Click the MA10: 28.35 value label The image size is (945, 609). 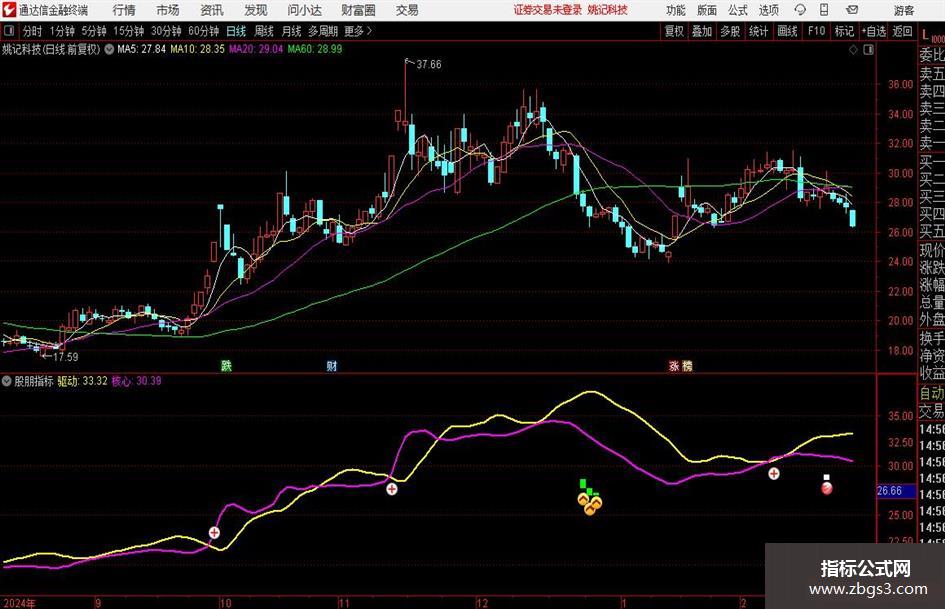pyautogui.click(x=197, y=49)
